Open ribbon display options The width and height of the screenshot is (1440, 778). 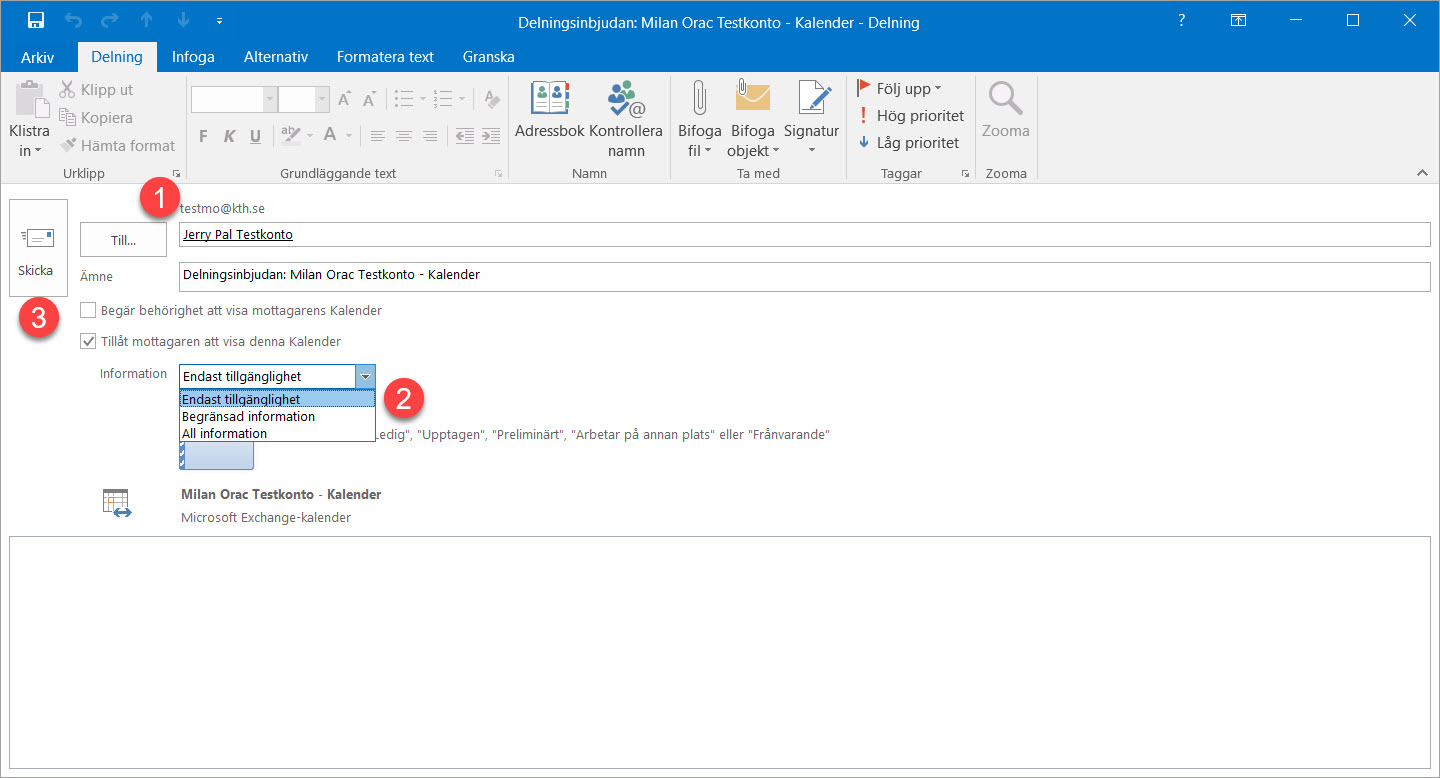1239,21
